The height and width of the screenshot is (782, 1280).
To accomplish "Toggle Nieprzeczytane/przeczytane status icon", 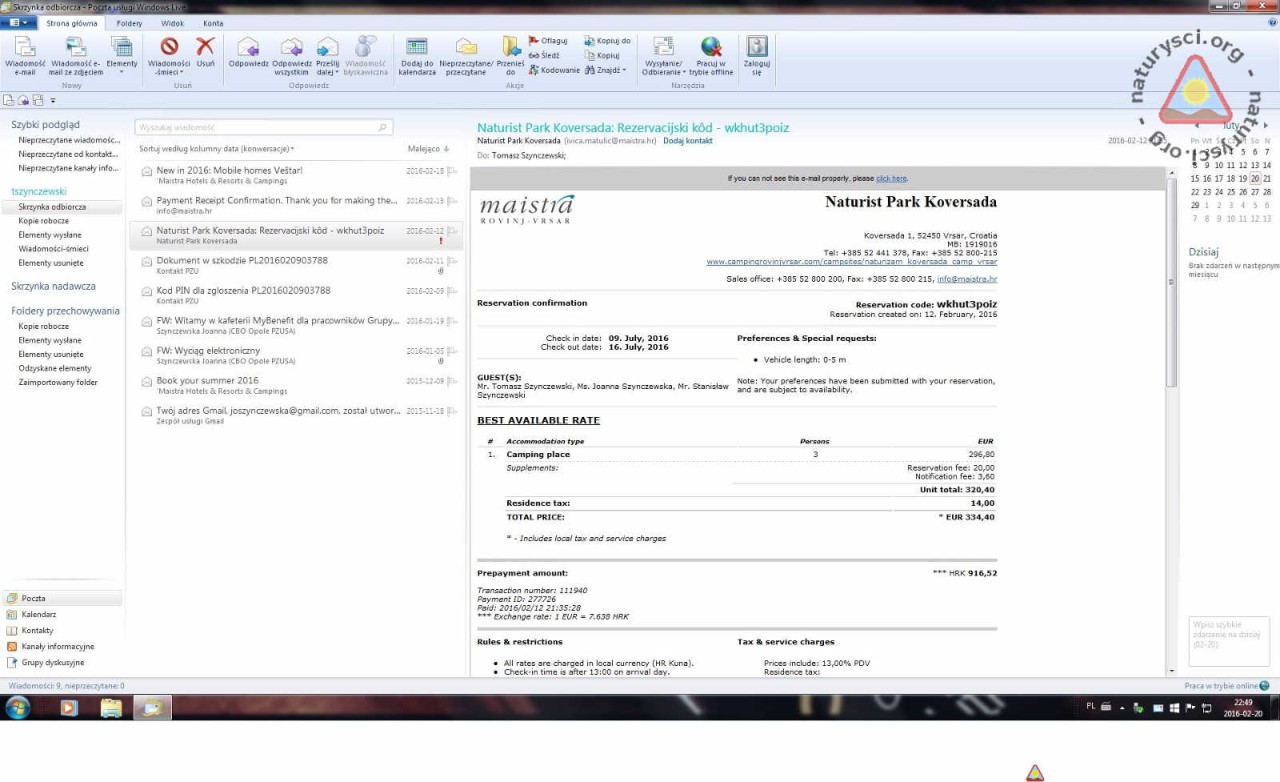I will pos(466,56).
